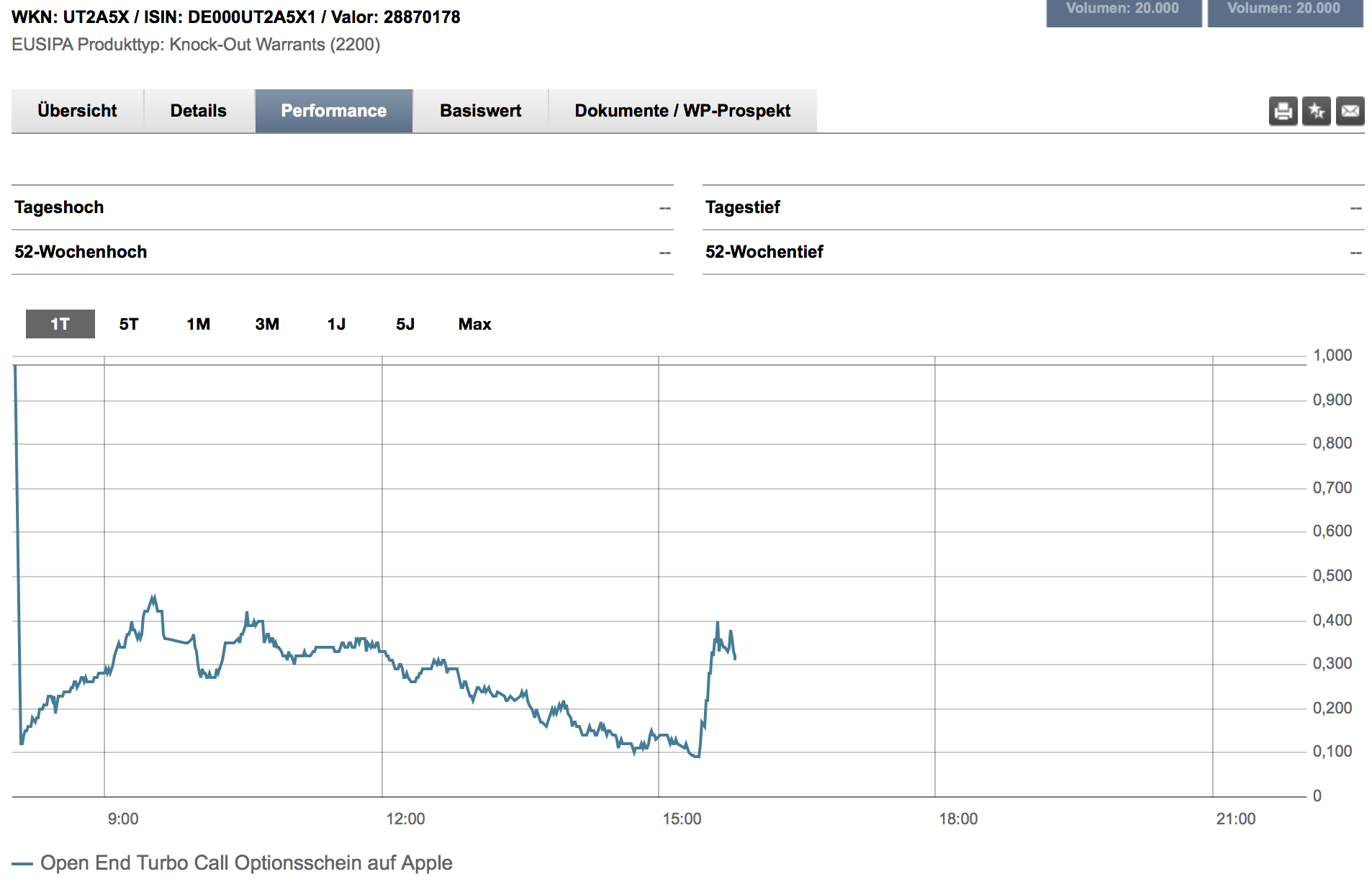The image size is (1372, 887).
Task: Show the 3M chart period
Action: tap(267, 324)
